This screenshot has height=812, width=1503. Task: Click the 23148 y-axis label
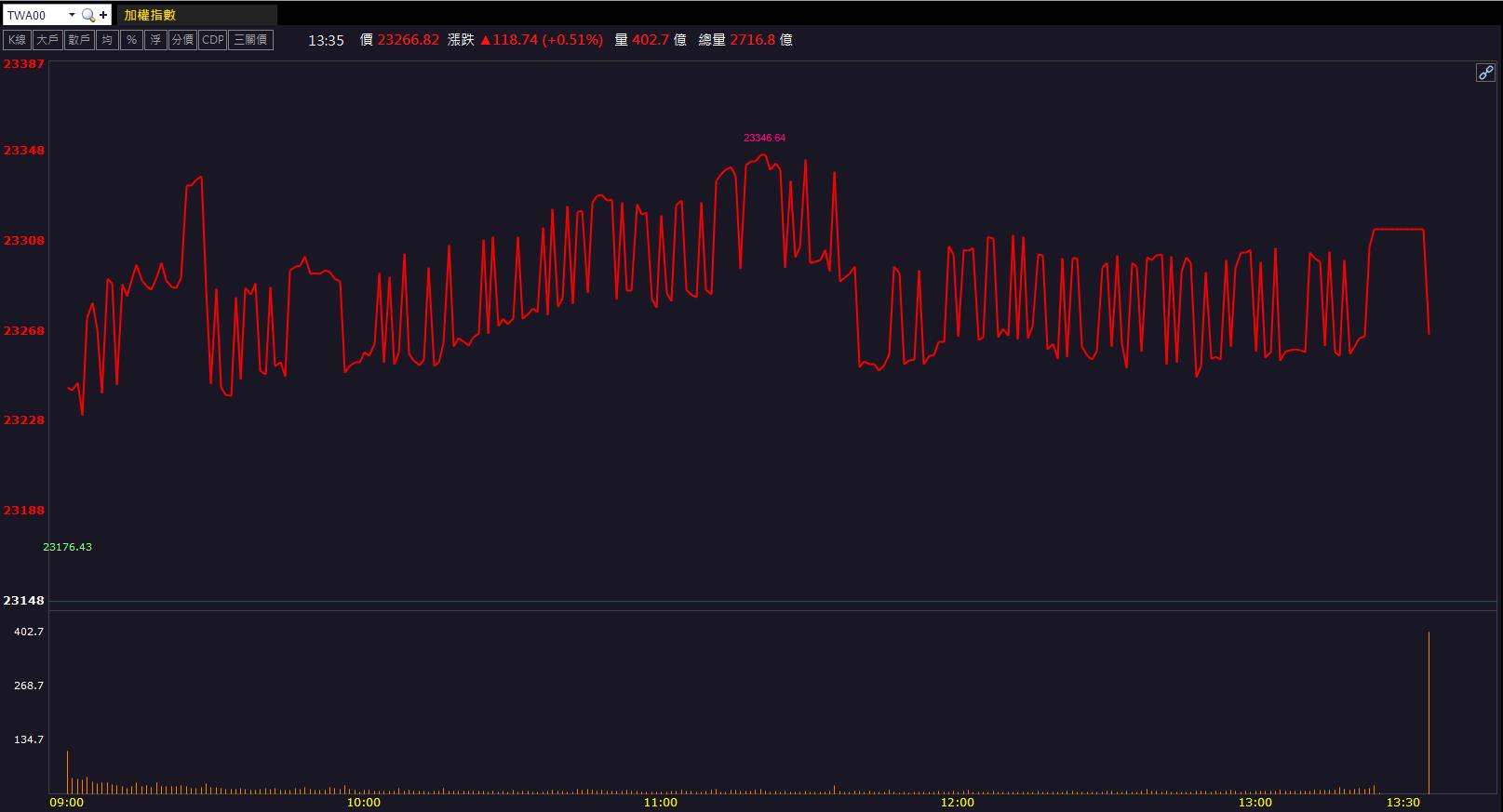(24, 601)
